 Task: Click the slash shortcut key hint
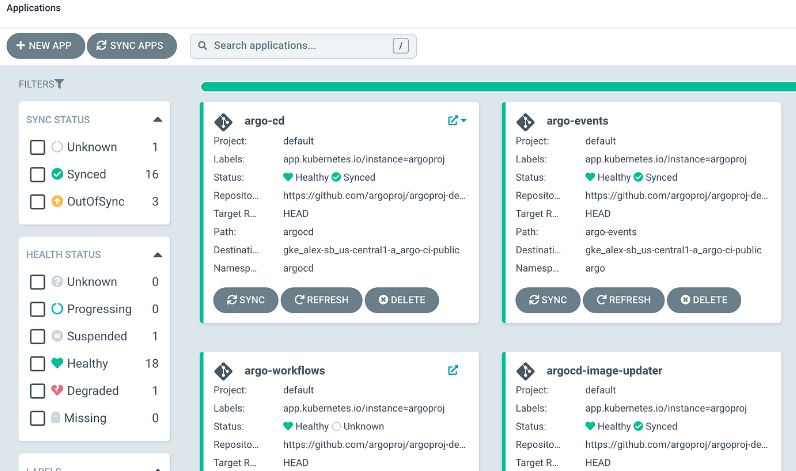[x=401, y=46]
